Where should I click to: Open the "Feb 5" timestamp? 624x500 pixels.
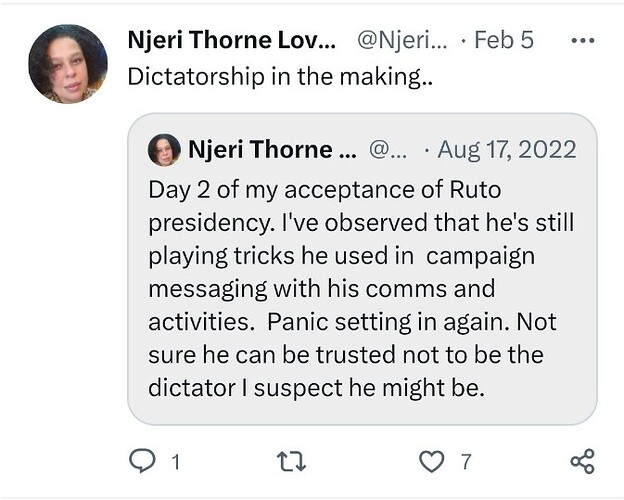pyautogui.click(x=504, y=40)
